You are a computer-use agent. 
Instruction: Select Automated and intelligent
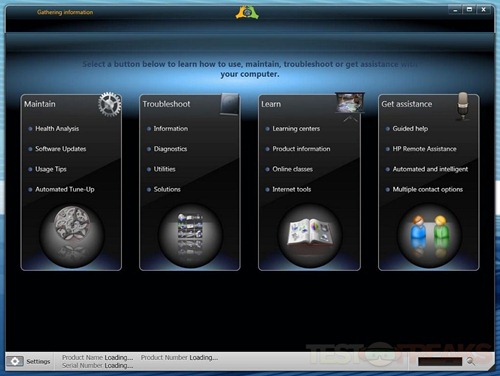(x=430, y=169)
